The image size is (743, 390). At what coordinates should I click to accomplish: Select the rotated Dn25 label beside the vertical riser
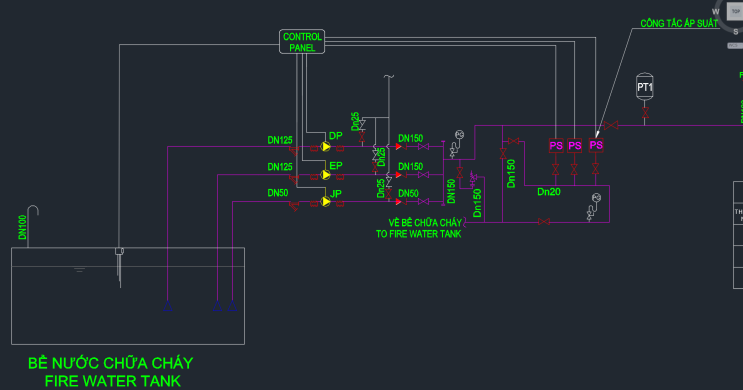(381, 189)
